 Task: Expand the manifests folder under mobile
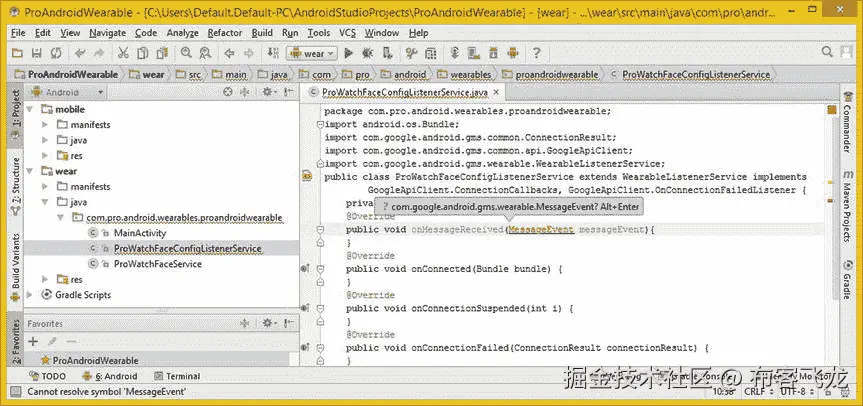click(45, 125)
